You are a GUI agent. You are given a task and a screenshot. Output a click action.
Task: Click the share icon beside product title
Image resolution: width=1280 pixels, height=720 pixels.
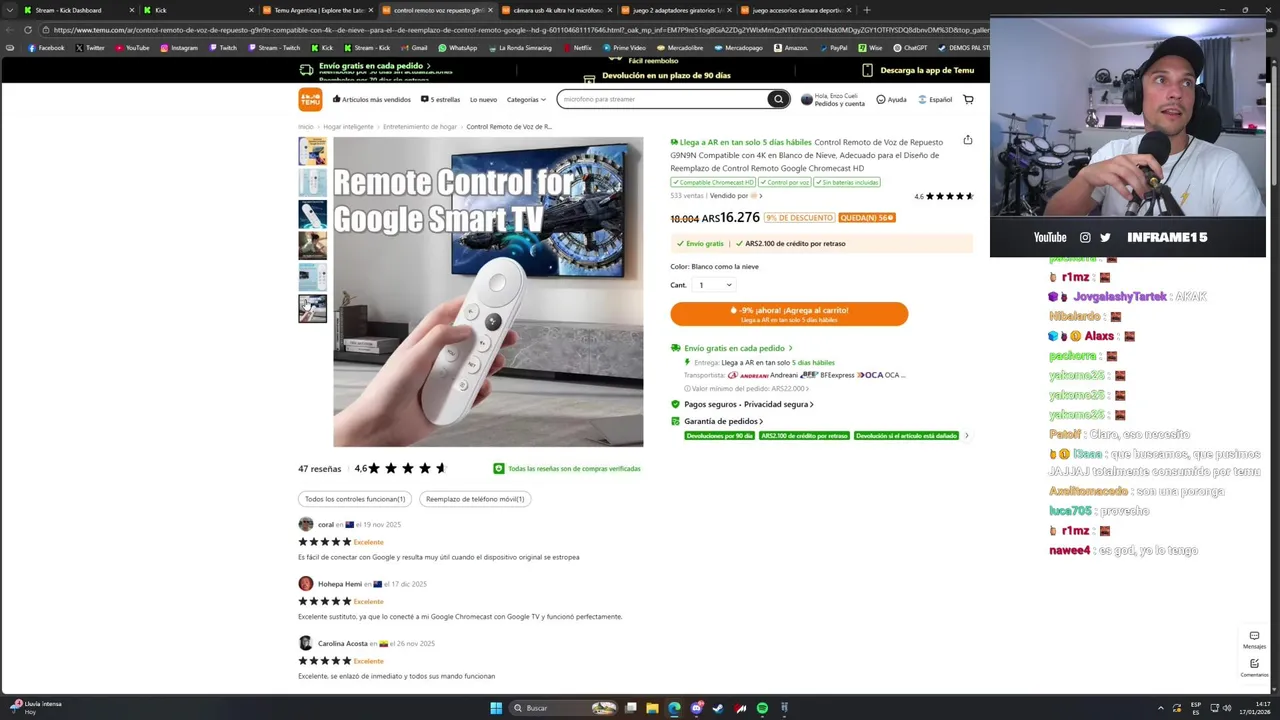(967, 140)
